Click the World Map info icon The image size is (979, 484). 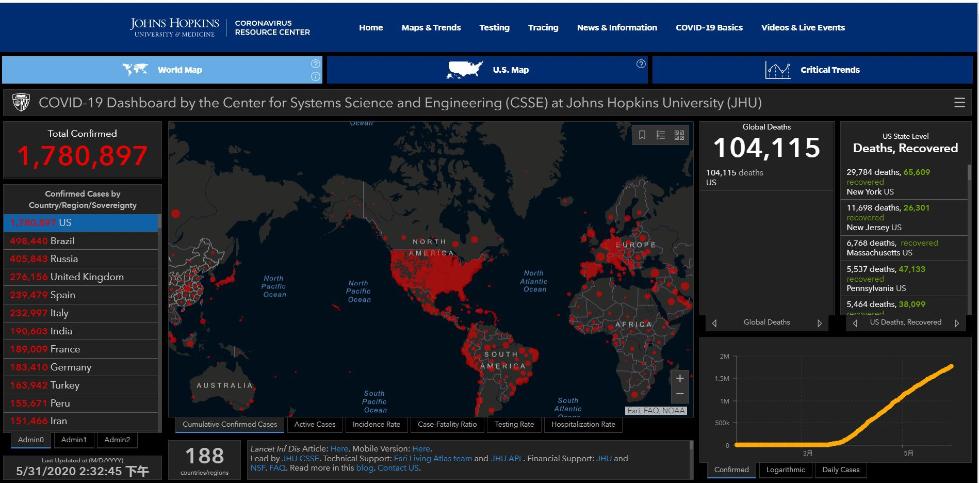315,76
